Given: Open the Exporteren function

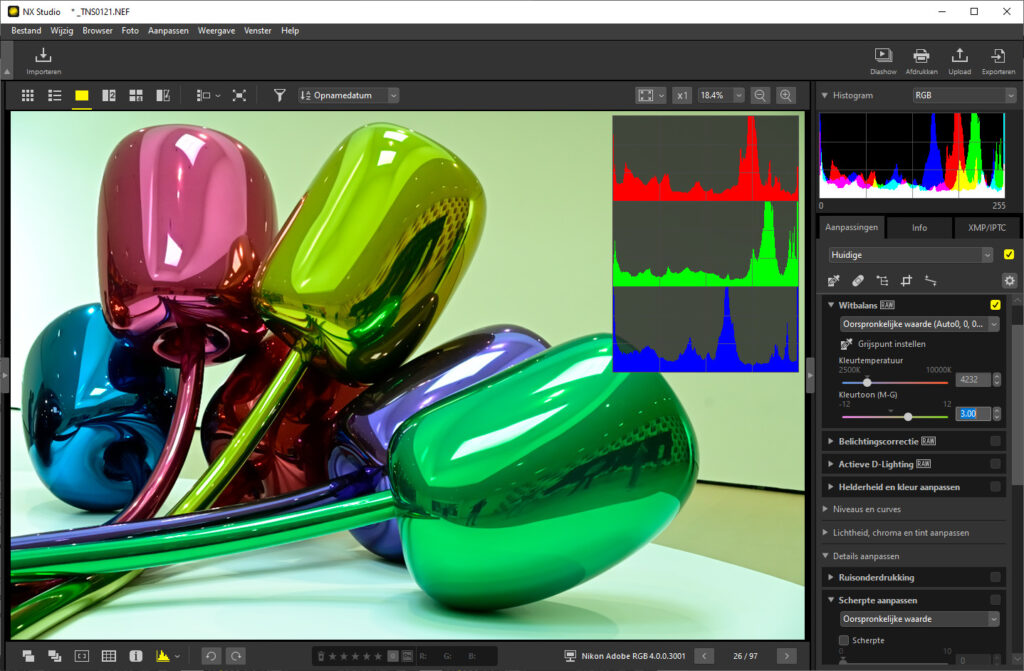Looking at the screenshot, I should tap(998, 56).
